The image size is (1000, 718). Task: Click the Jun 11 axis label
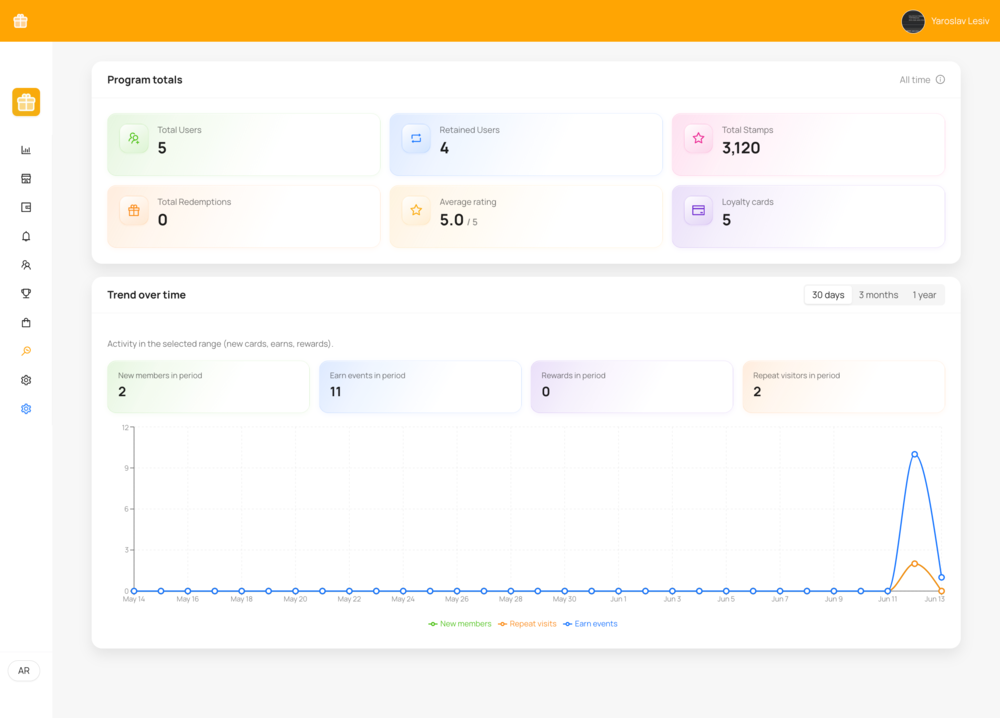tap(888, 599)
